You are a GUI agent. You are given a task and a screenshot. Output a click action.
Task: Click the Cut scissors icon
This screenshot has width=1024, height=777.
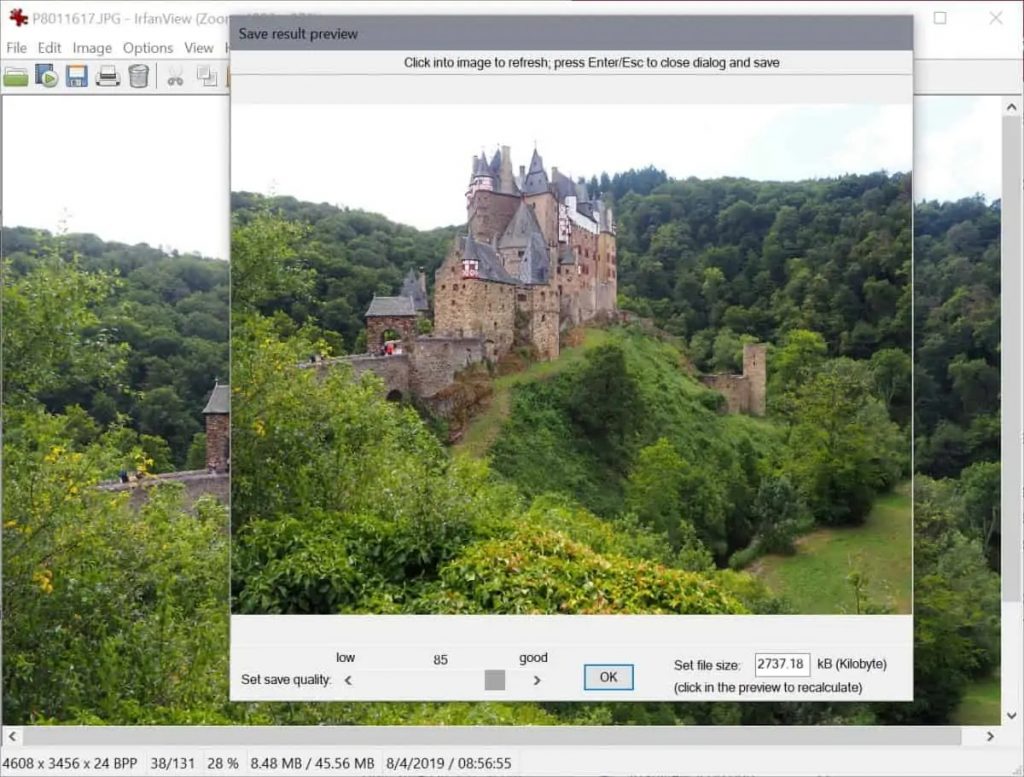pyautogui.click(x=175, y=76)
